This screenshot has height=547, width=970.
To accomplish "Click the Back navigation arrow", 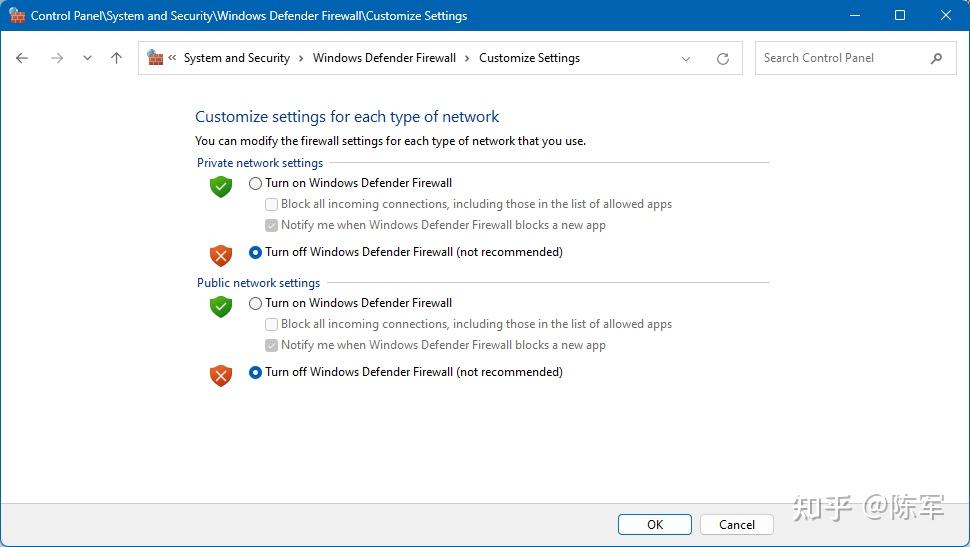I will tap(22, 58).
